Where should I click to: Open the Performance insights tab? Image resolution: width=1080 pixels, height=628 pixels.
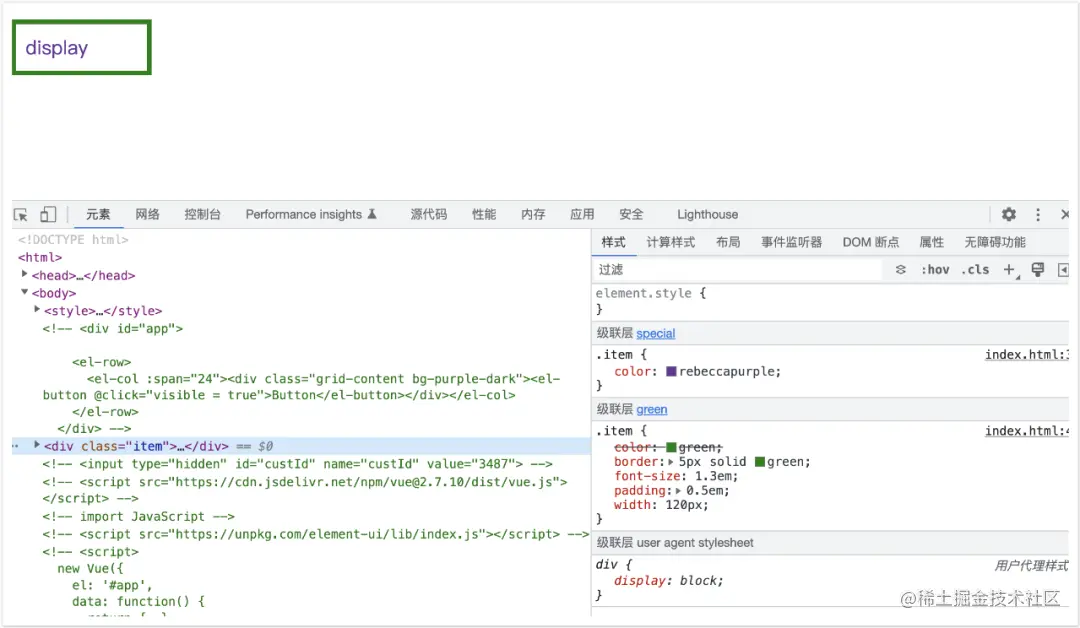pos(304,214)
